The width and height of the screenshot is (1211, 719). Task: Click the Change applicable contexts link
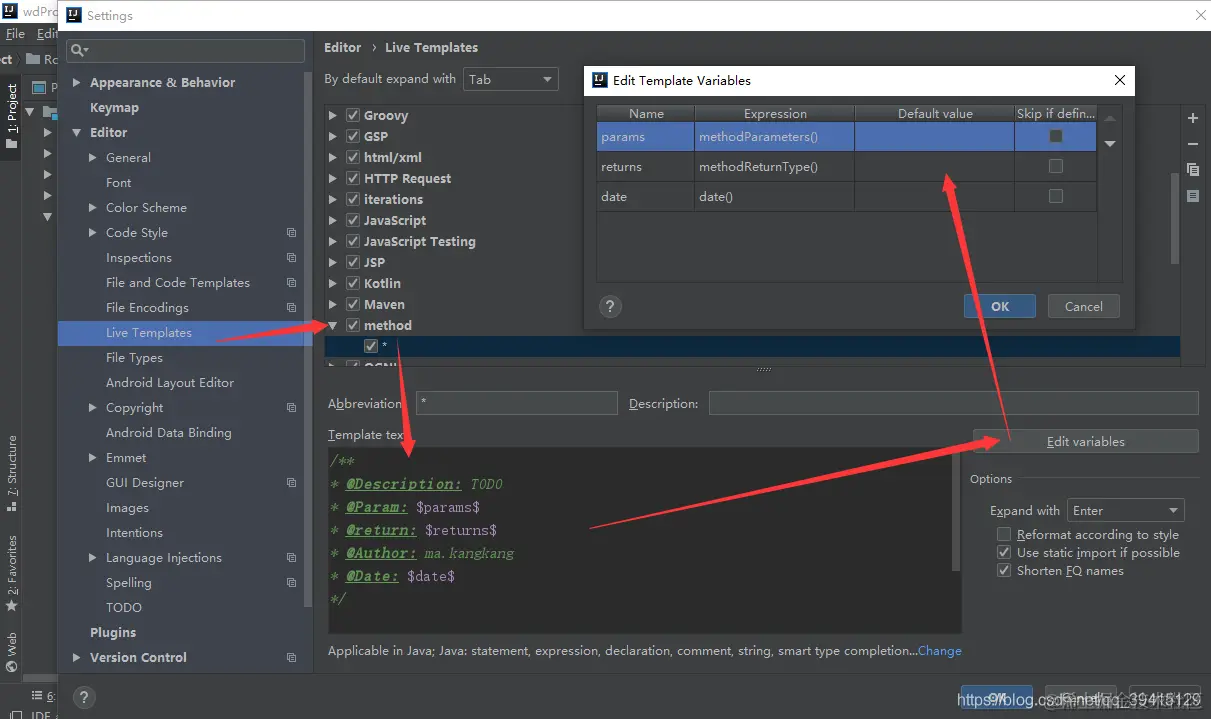(x=939, y=651)
